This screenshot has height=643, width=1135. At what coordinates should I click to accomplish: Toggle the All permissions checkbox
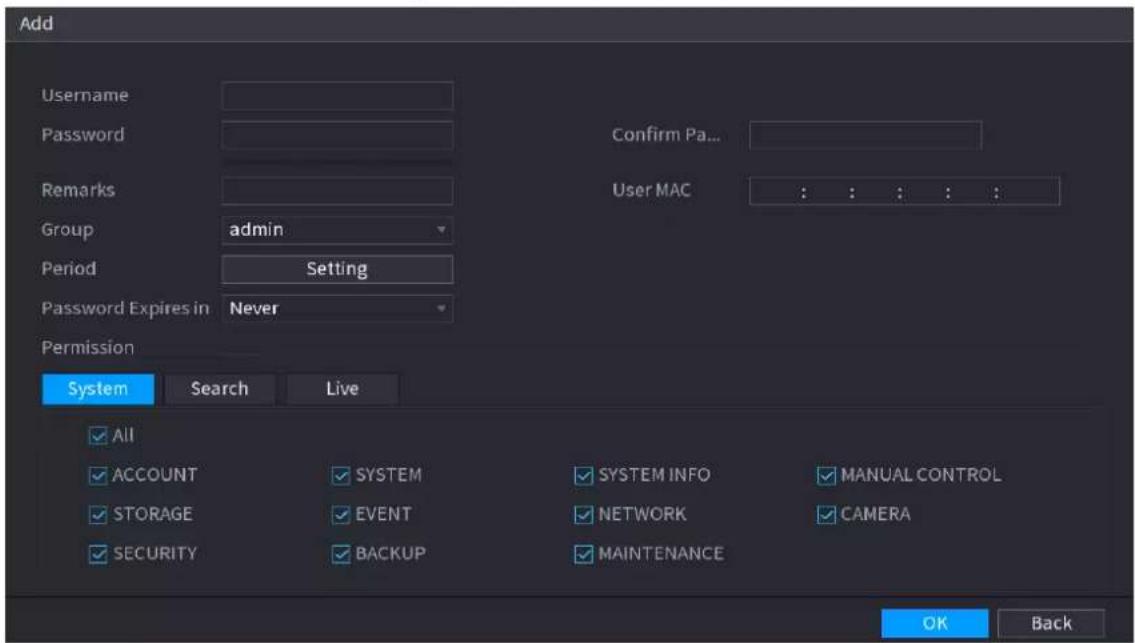tap(97, 435)
